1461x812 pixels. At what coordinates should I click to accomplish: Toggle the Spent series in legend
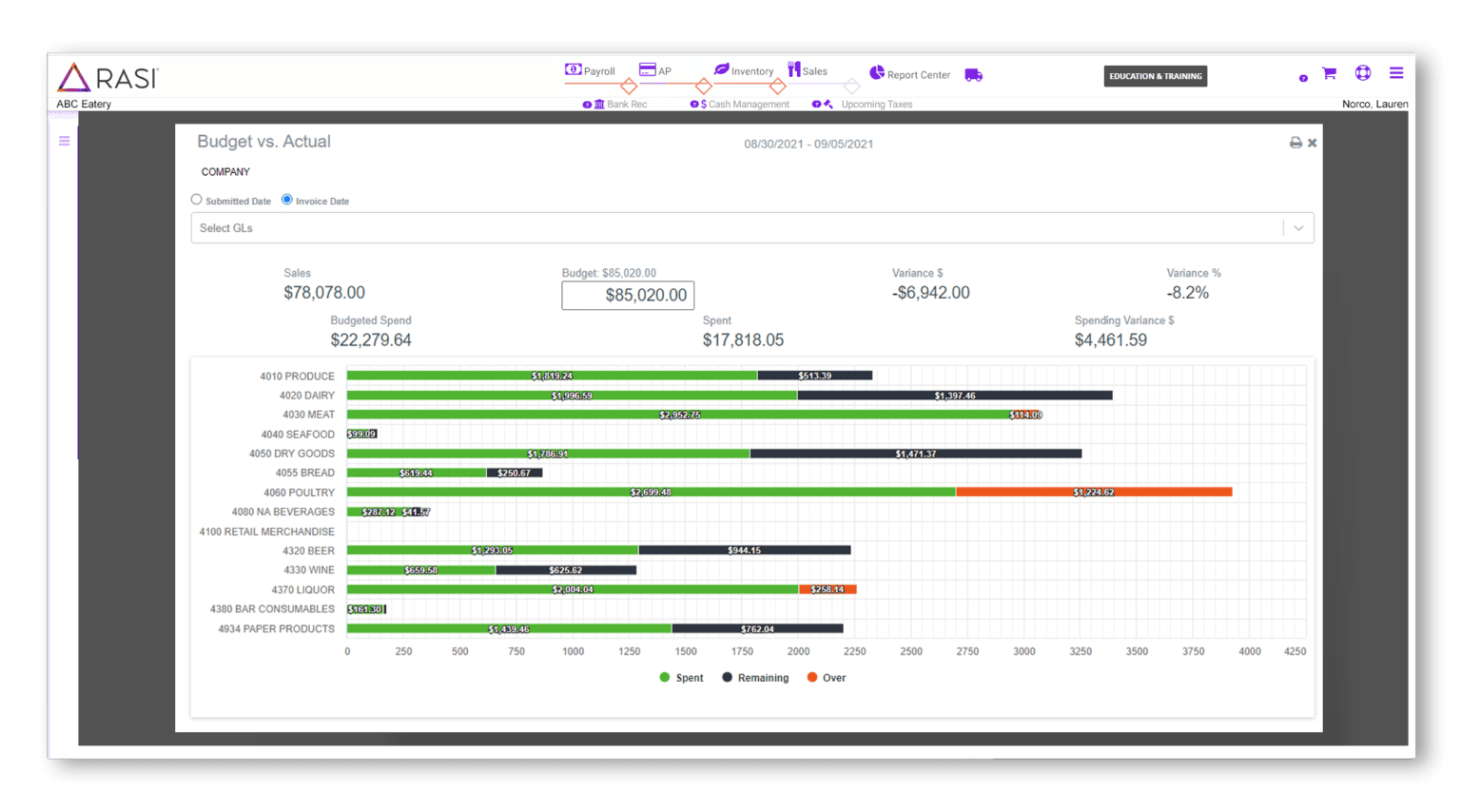[x=681, y=678]
